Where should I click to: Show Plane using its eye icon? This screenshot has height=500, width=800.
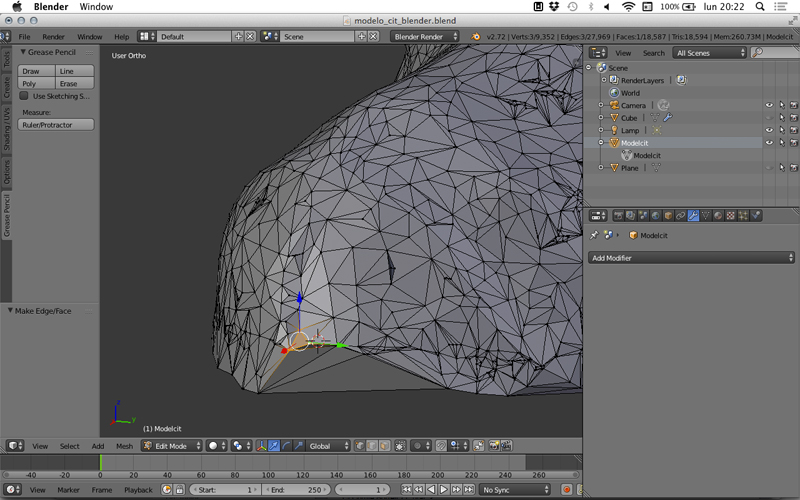(x=769, y=168)
